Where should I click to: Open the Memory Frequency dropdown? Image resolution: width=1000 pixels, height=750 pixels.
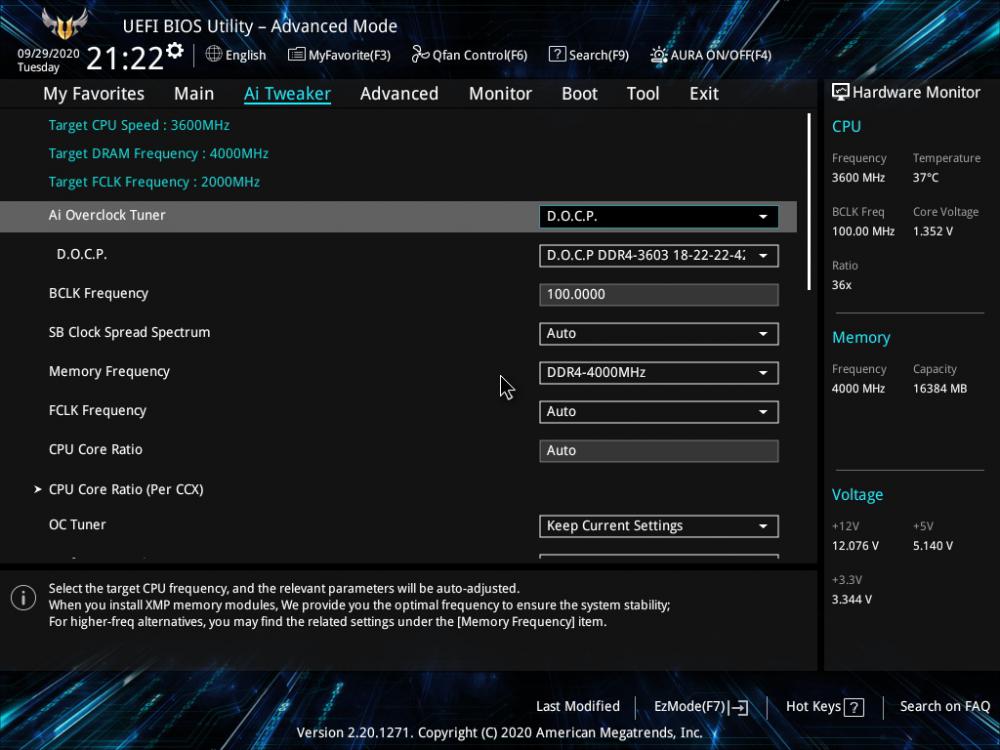pos(659,372)
